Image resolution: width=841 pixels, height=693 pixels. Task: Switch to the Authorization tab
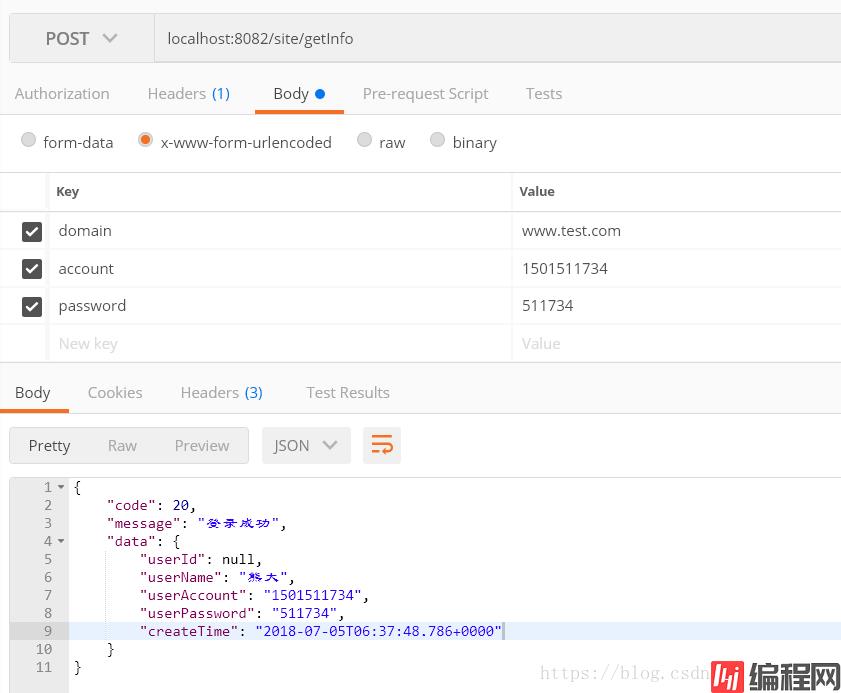(x=62, y=94)
